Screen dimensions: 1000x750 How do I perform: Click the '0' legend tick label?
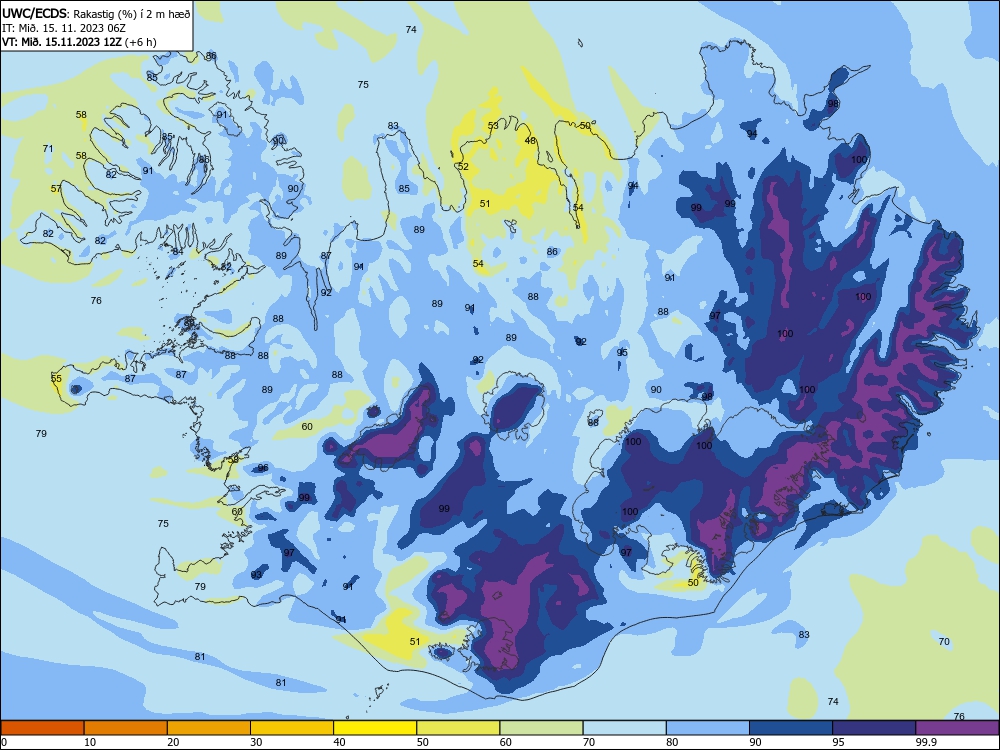coord(4,742)
